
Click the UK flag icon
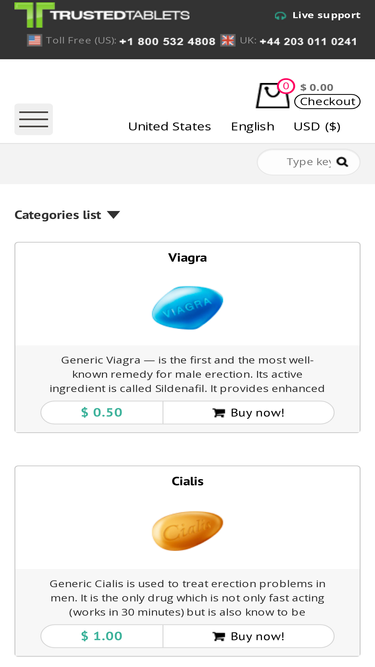(228, 40)
